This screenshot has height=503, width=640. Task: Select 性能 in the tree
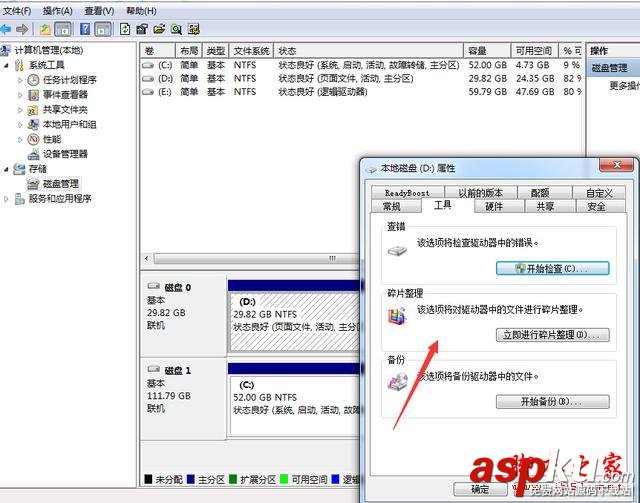(52, 139)
